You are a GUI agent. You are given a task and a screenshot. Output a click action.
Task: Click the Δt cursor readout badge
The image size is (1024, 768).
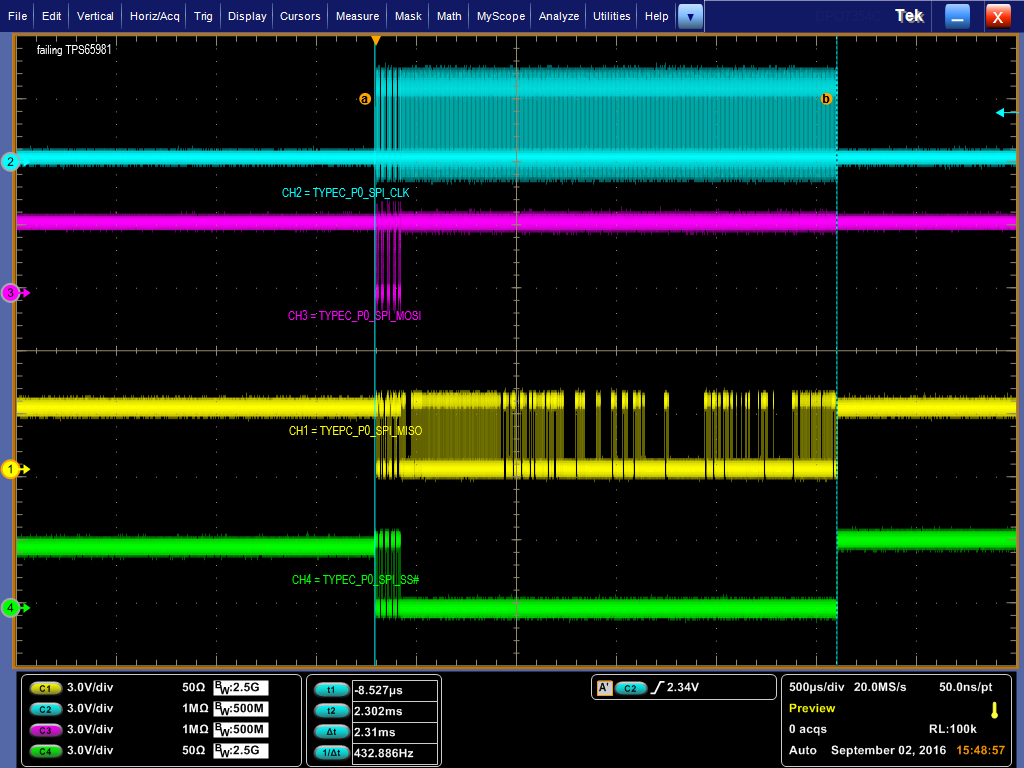coord(330,731)
